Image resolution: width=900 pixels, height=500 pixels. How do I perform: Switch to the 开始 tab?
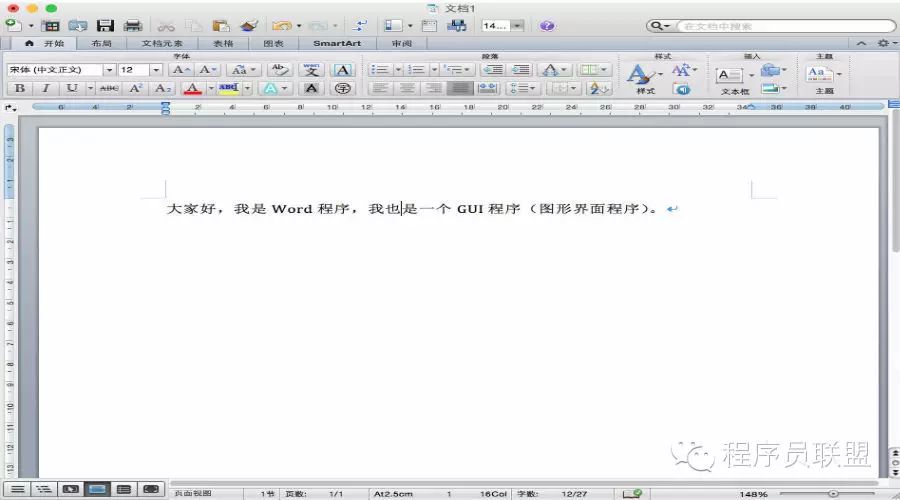pyautogui.click(x=46, y=44)
